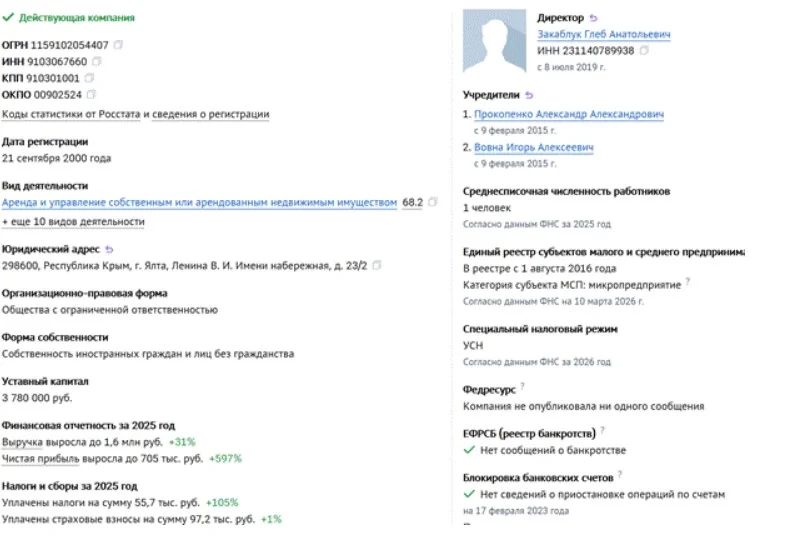Show the hint for МСП category микропредприятие
Viewport: 797px width, 539px height.
coord(688,283)
